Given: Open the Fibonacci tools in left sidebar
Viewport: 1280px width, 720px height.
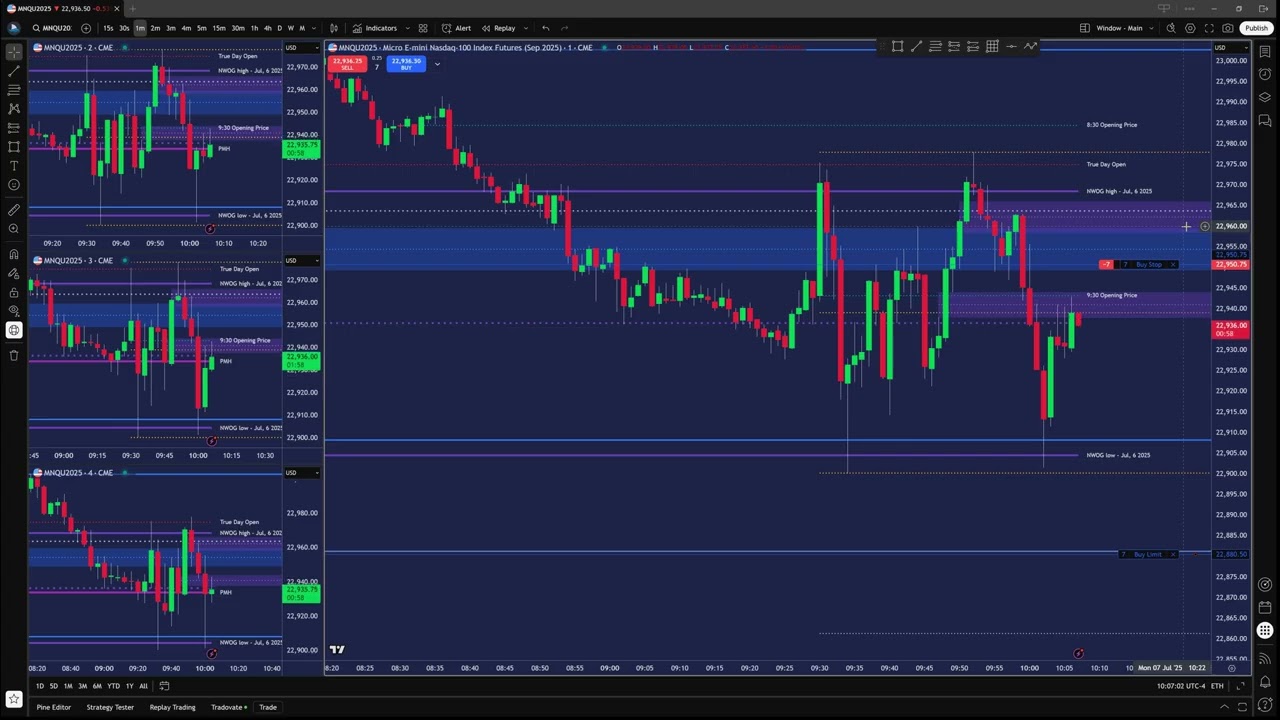Looking at the screenshot, I should coord(14,90).
